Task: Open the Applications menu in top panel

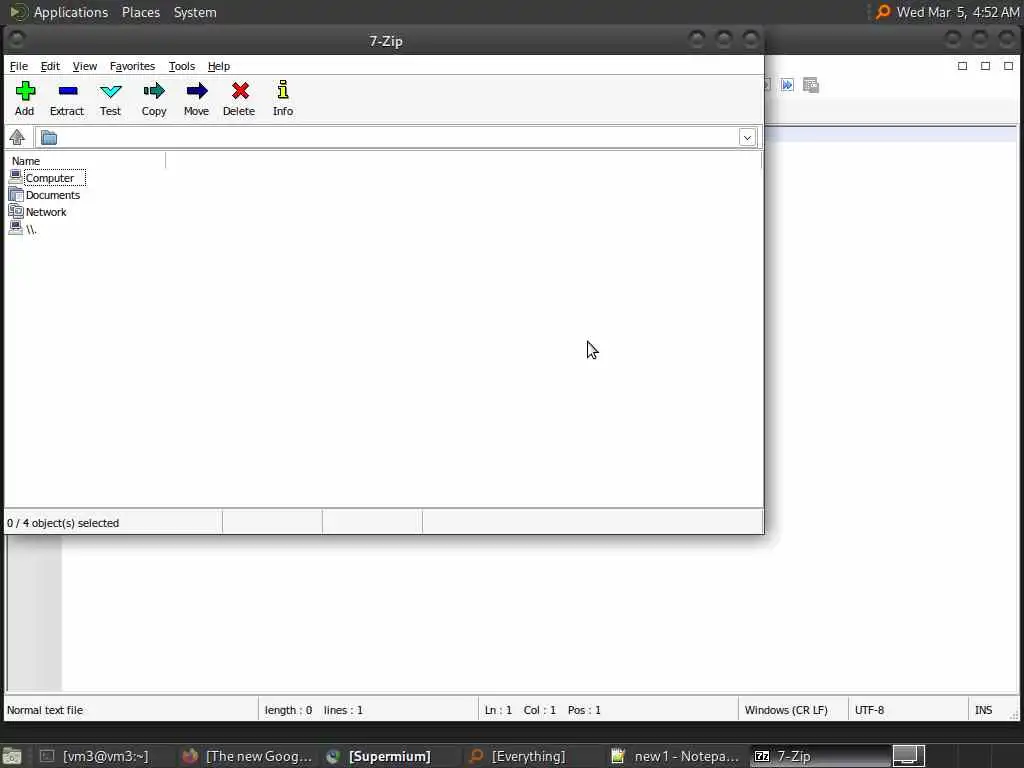Action: tap(71, 12)
